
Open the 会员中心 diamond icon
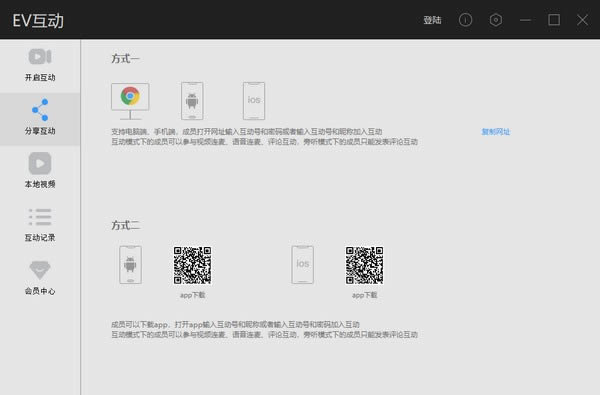[x=40, y=270]
